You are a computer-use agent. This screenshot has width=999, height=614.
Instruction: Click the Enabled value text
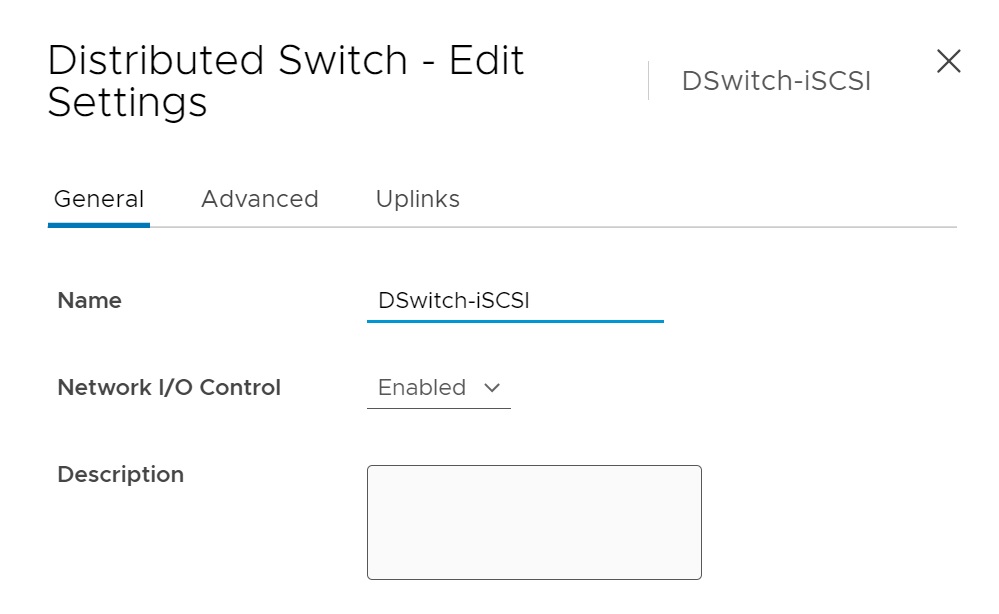(x=422, y=388)
